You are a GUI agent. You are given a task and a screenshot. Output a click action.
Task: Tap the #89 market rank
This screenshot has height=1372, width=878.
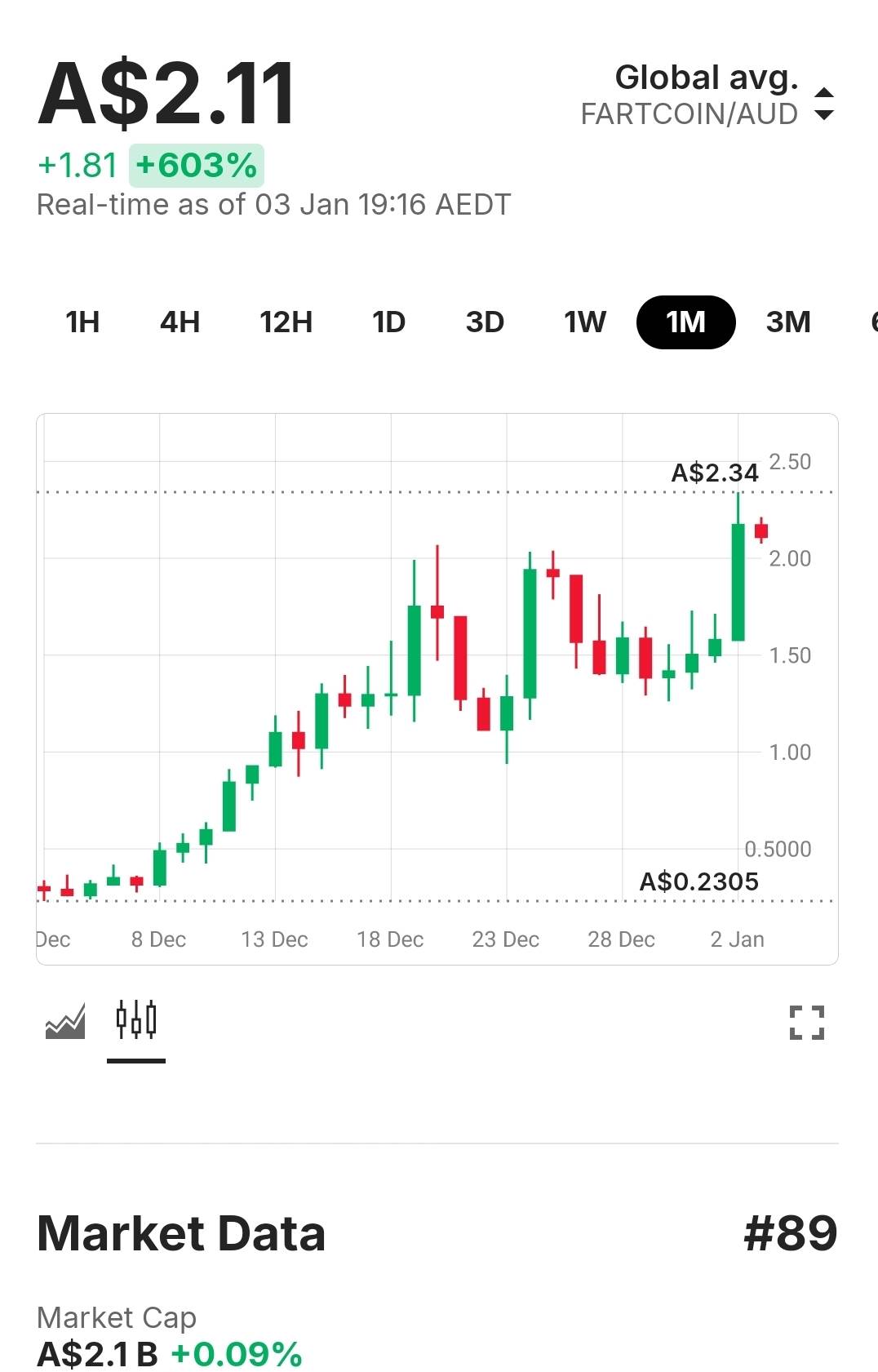(x=790, y=1232)
